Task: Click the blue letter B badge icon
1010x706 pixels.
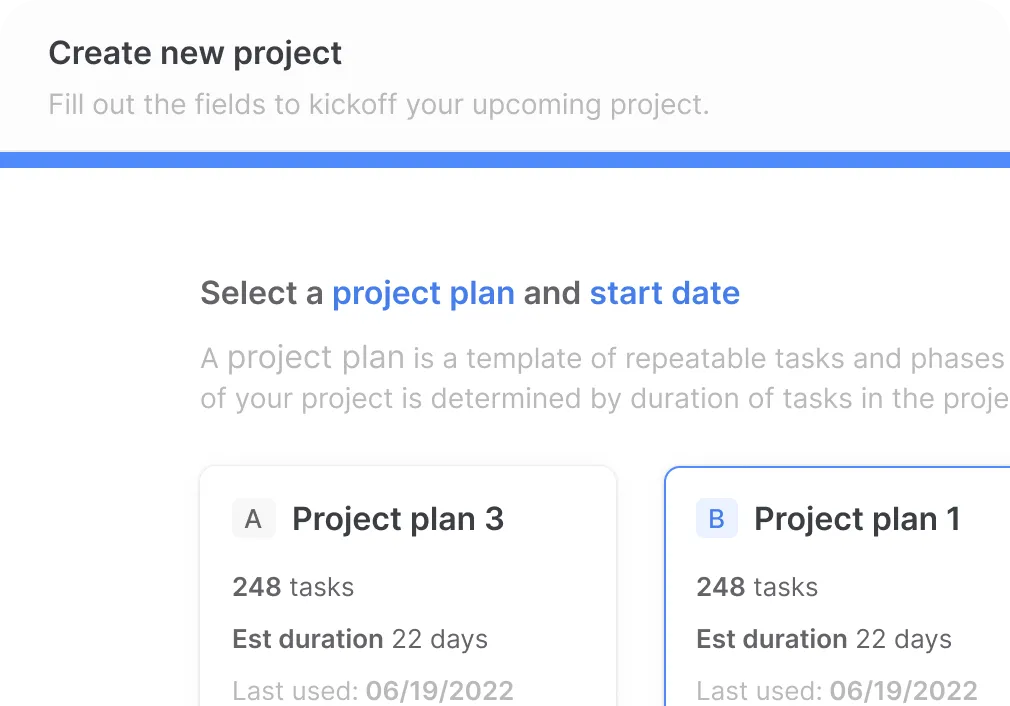Action: pos(716,519)
